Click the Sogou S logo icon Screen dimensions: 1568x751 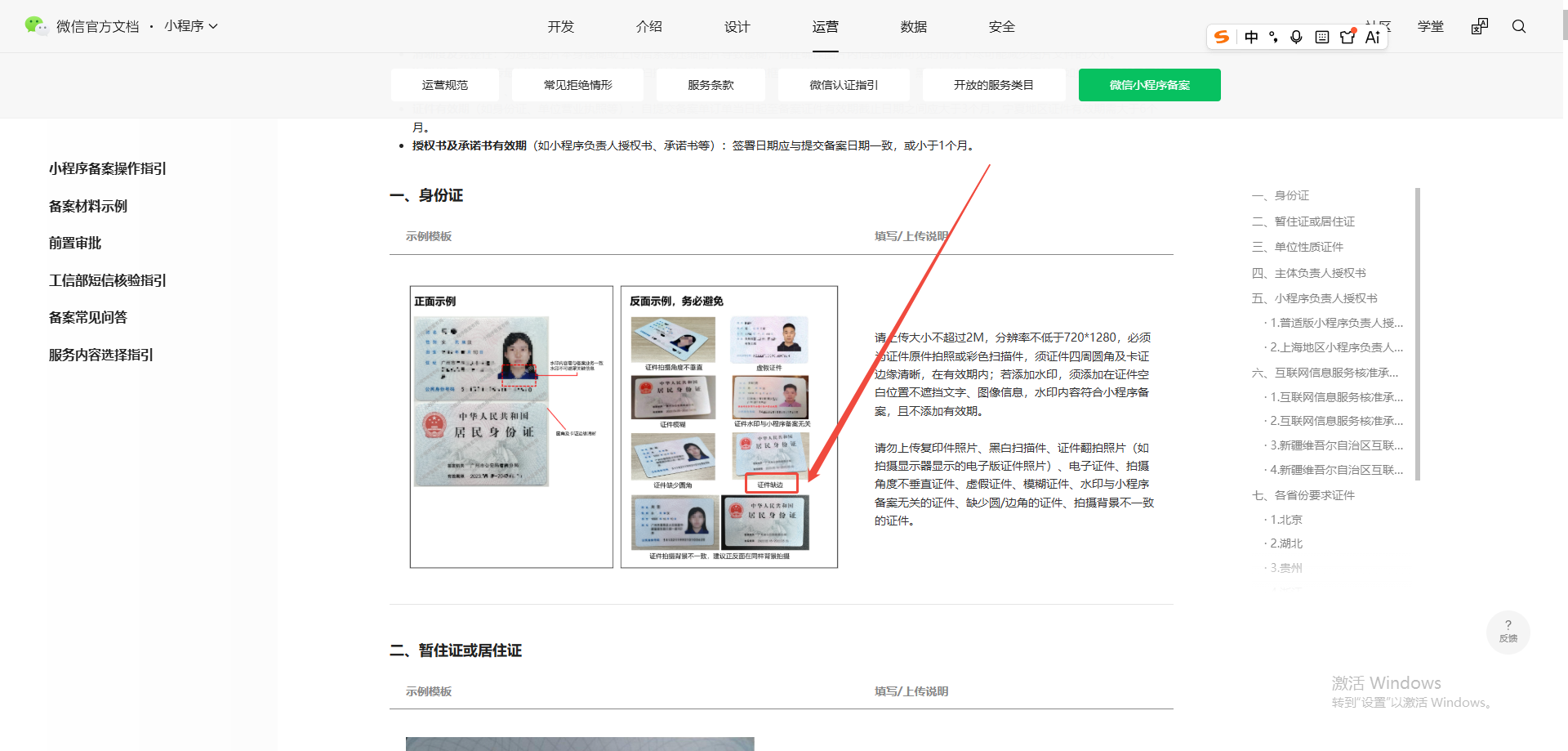pos(1222,37)
